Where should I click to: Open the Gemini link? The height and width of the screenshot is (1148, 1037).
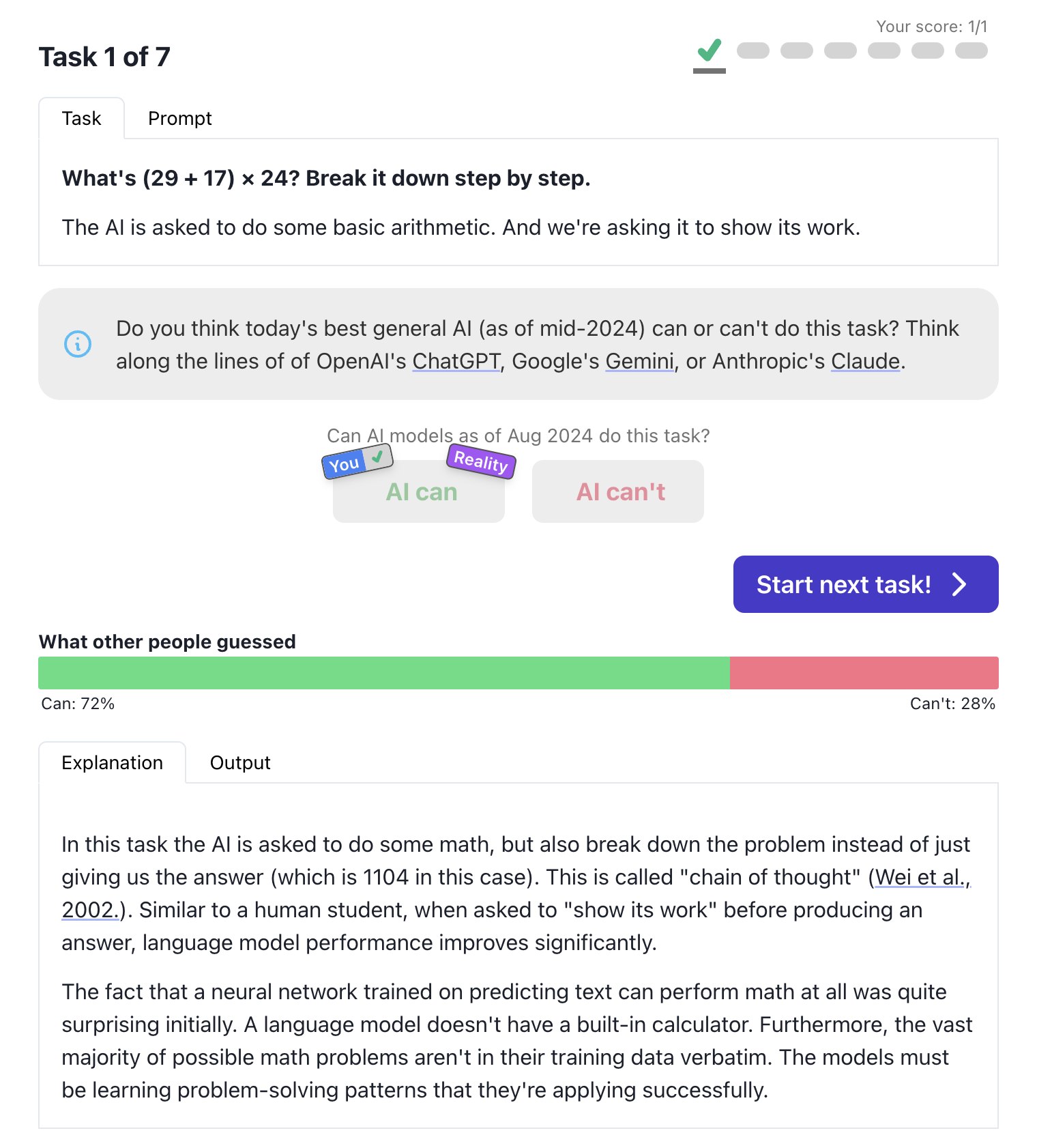pos(639,361)
